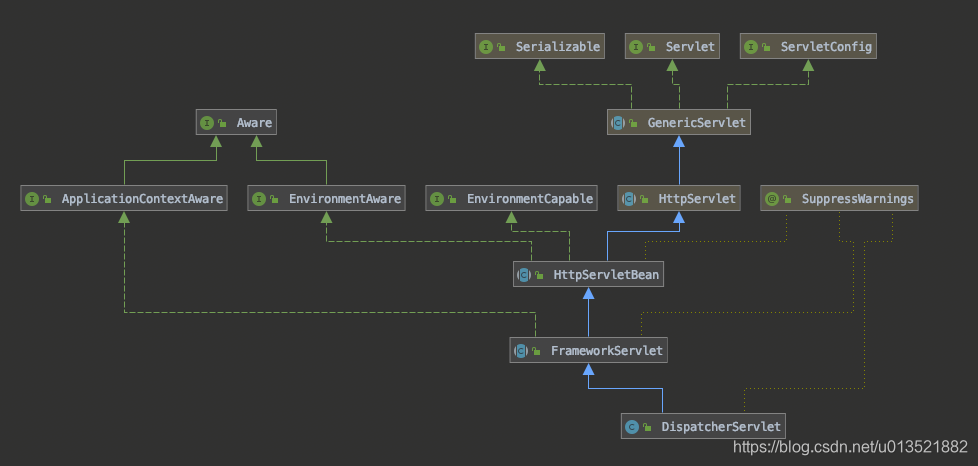Viewport: 978px width, 466px height.
Task: Select the ApplicationContextAware label text
Action: tap(142, 199)
